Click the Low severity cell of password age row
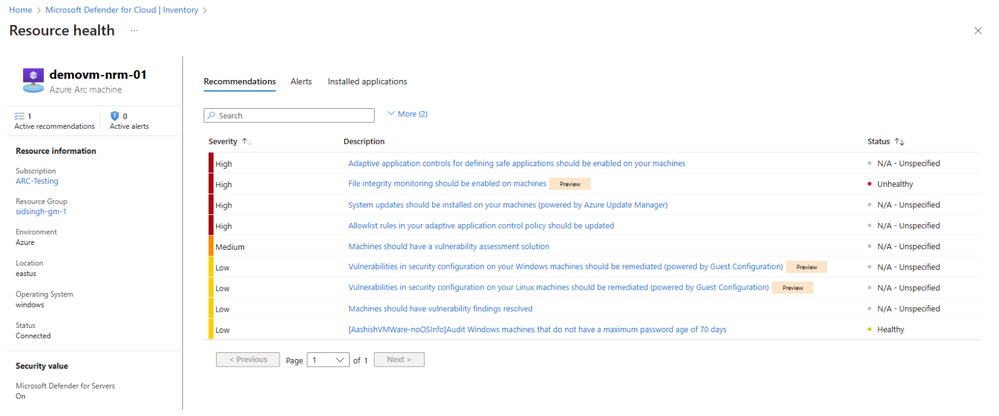Viewport: 999px width, 416px height. click(222, 330)
